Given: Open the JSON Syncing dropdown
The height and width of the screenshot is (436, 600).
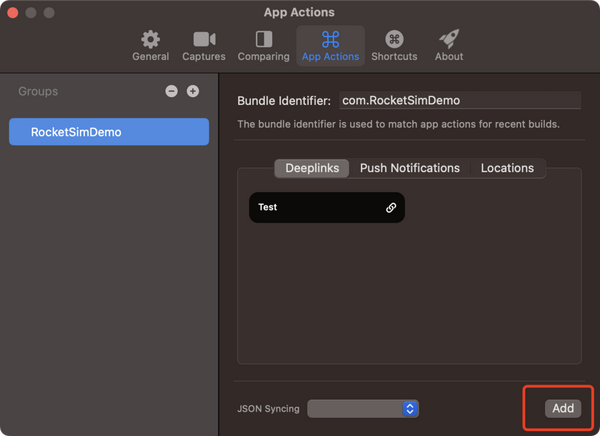Looking at the screenshot, I should 363,408.
